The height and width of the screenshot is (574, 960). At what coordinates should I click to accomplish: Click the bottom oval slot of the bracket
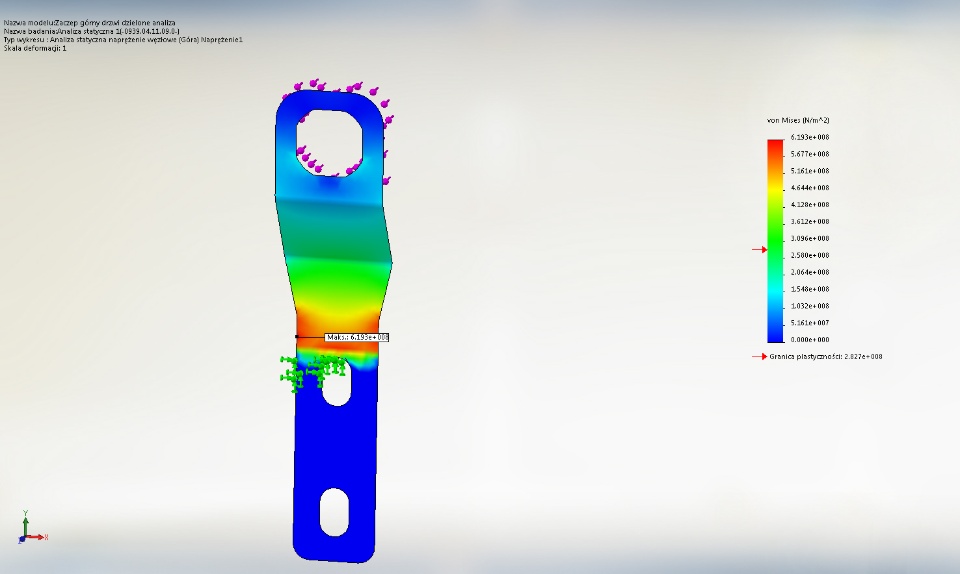(x=334, y=512)
